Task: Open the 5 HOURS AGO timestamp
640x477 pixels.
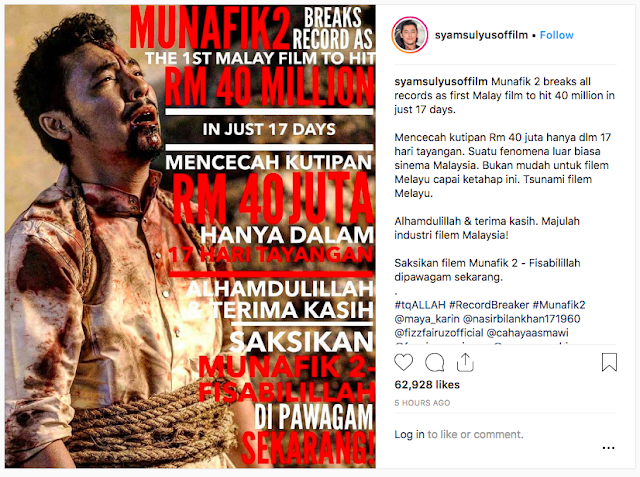Action: pos(422,403)
